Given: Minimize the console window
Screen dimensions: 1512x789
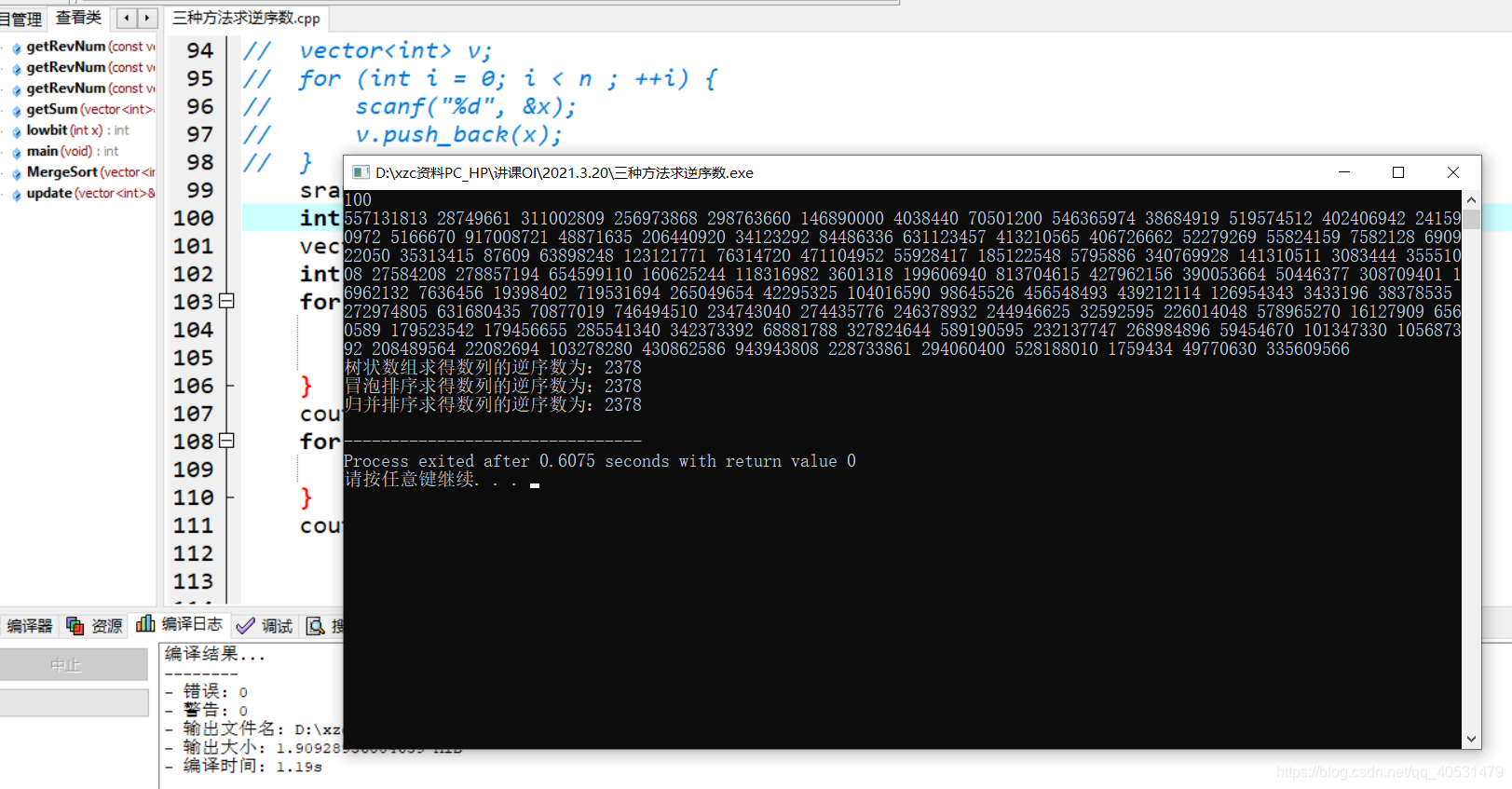Looking at the screenshot, I should pyautogui.click(x=1344, y=172).
